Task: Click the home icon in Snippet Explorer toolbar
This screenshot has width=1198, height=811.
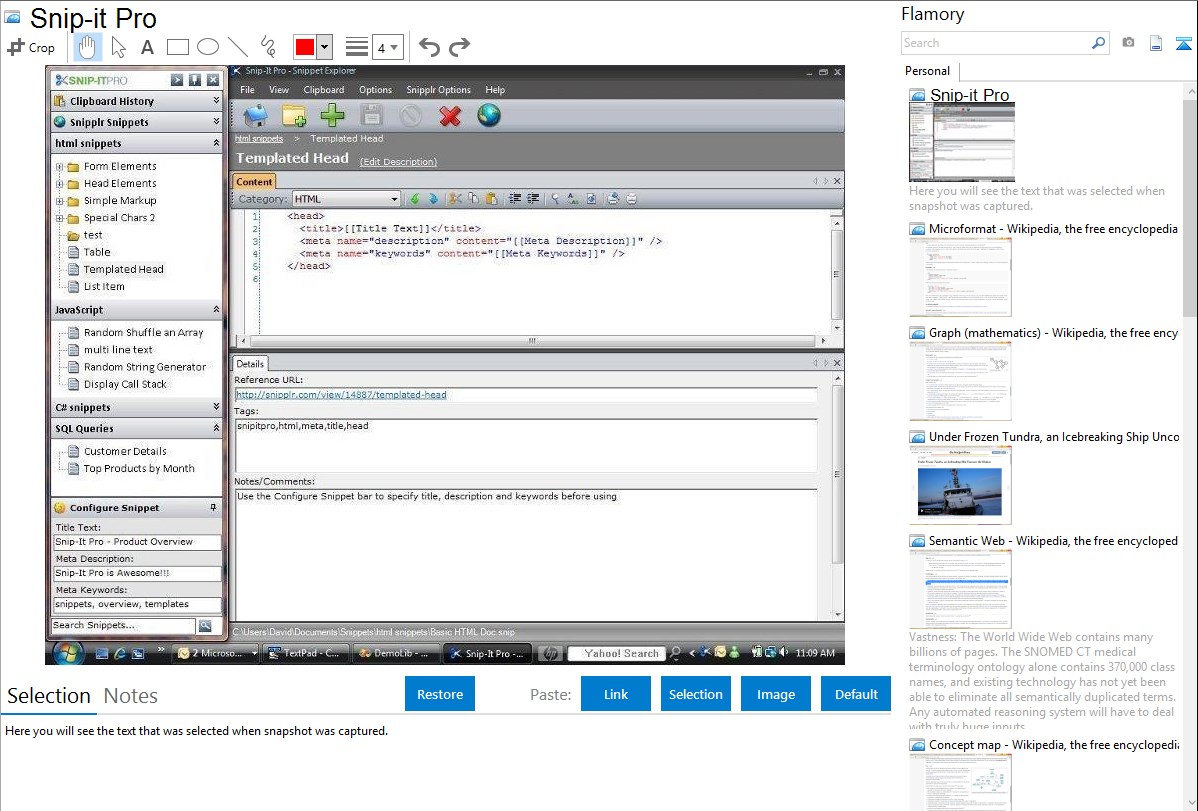Action: coord(255,115)
